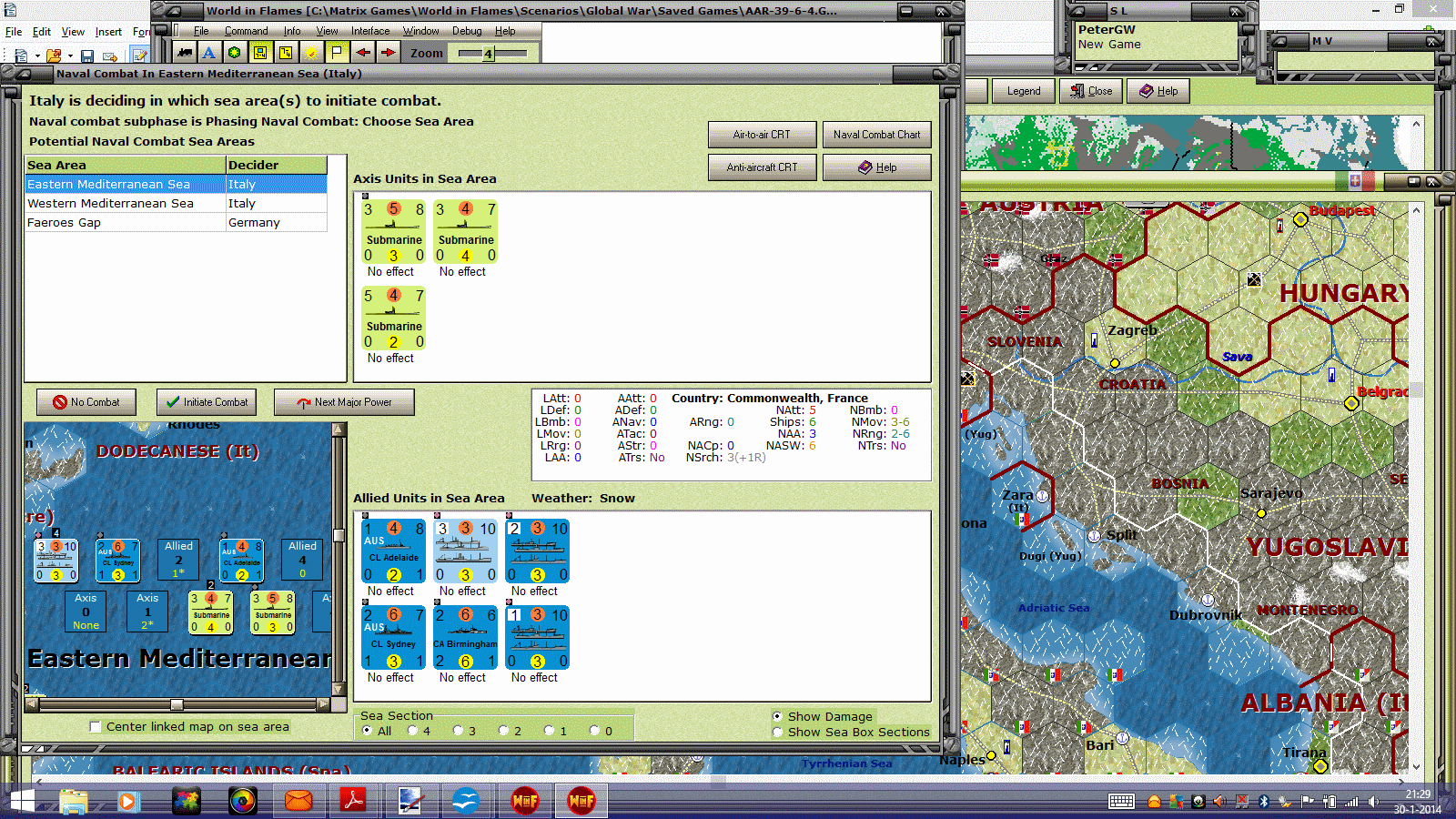This screenshot has width=1456, height=819.
Task: Open Insert menu in background editor
Action: [x=108, y=32]
